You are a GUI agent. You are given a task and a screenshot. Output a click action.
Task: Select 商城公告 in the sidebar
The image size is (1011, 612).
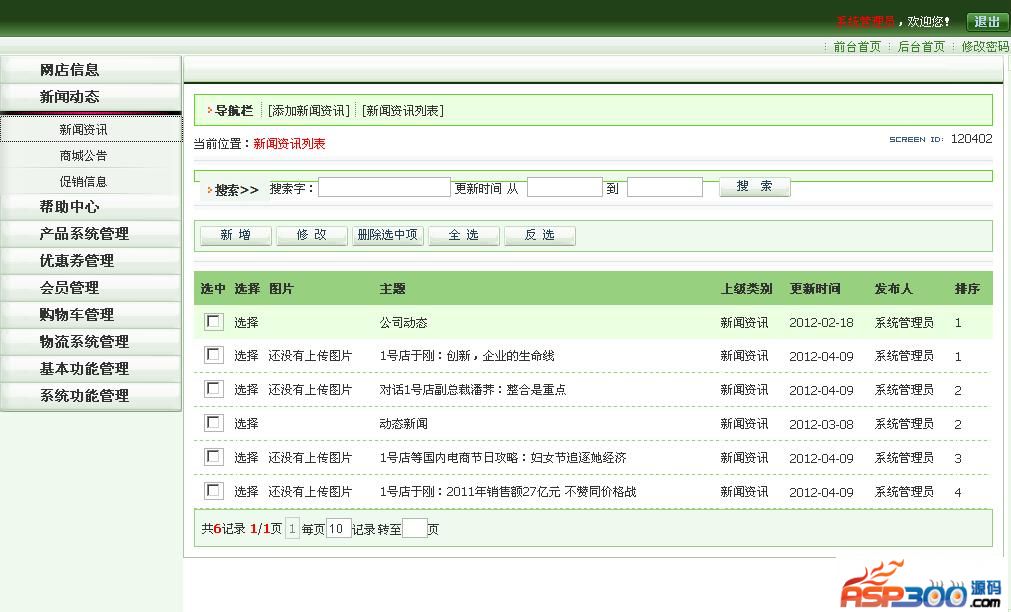83,156
